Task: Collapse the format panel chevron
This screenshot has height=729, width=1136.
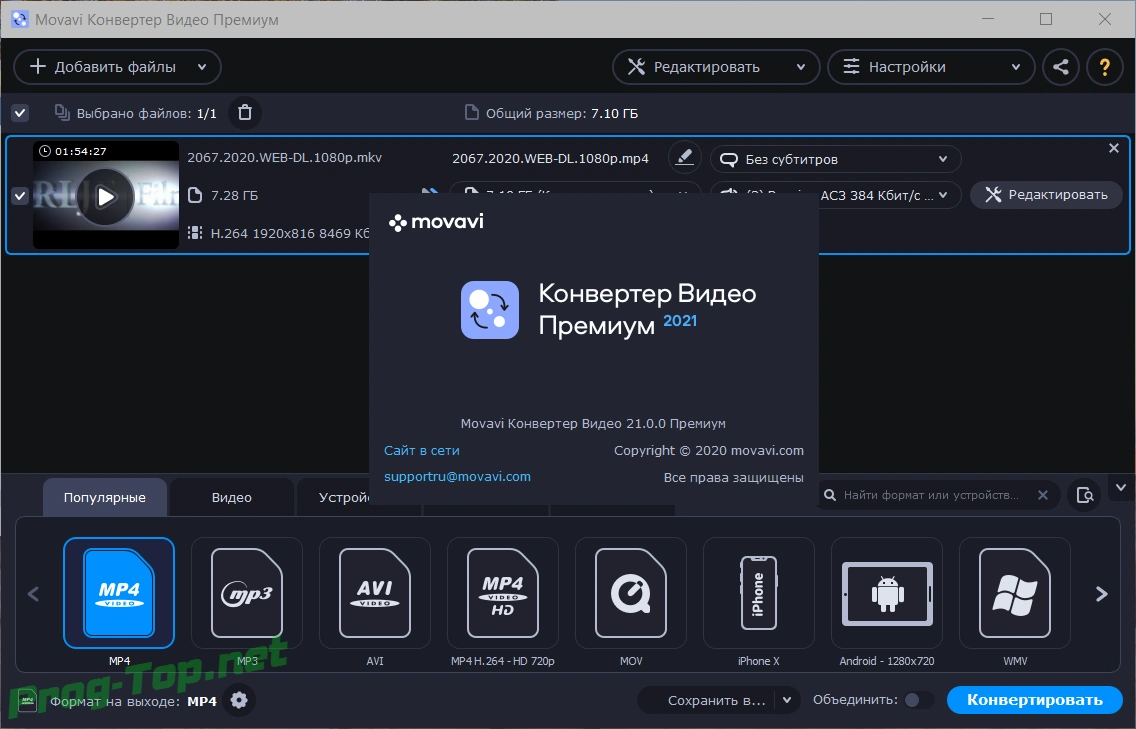Action: pos(1121,488)
